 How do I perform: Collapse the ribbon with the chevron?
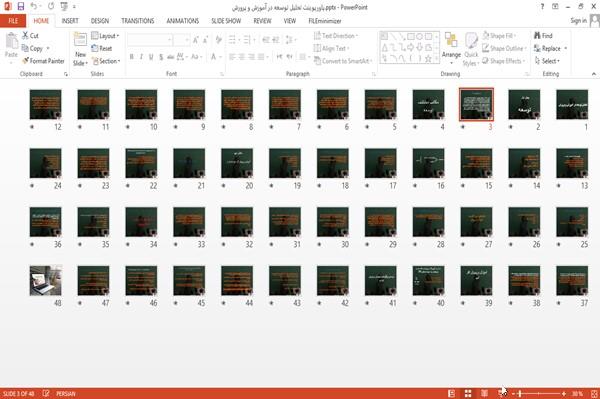click(593, 74)
